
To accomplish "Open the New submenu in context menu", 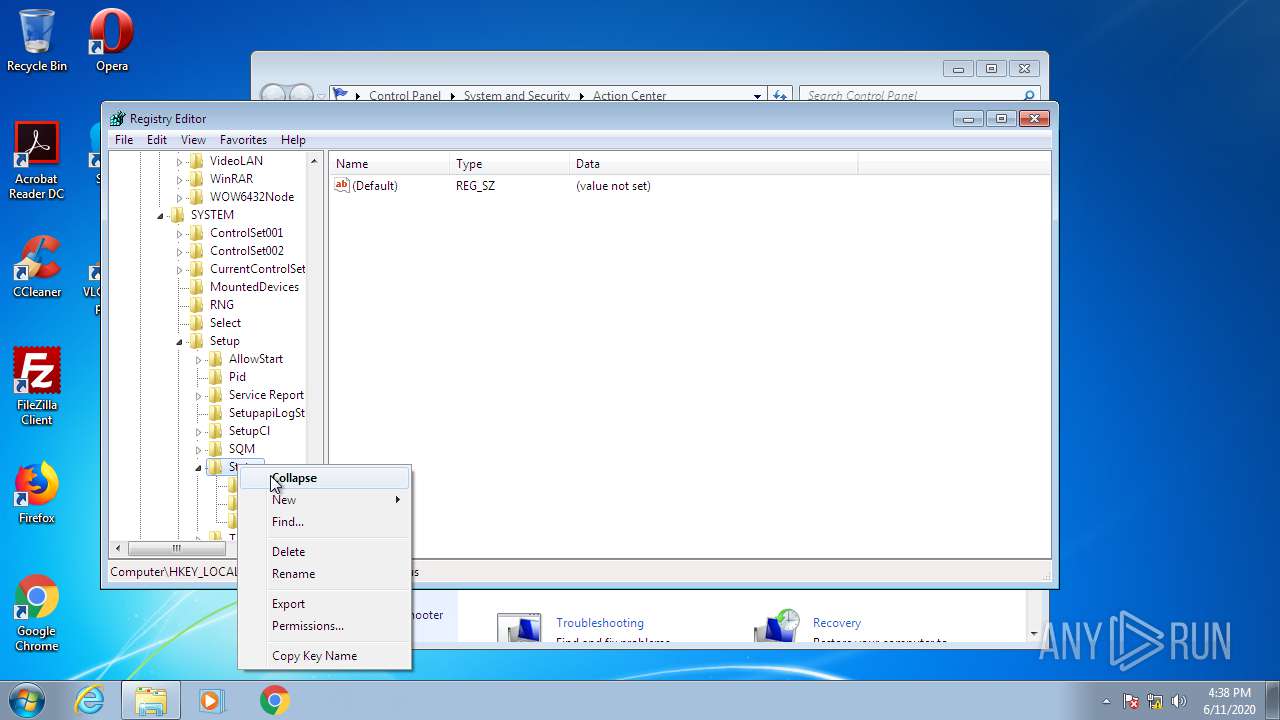I will [325, 500].
